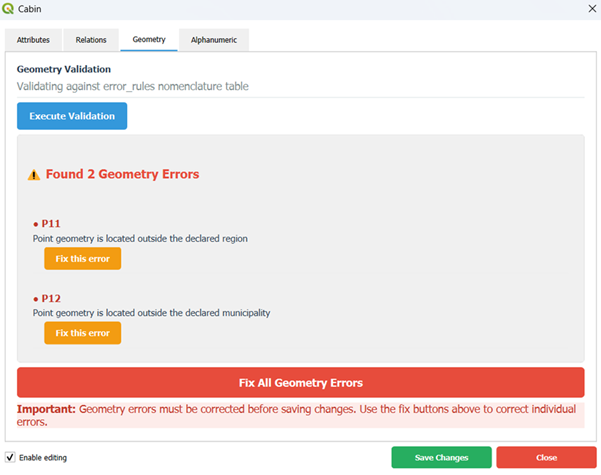Click the warning triangle icon
This screenshot has height=475, width=601.
click(x=34, y=175)
